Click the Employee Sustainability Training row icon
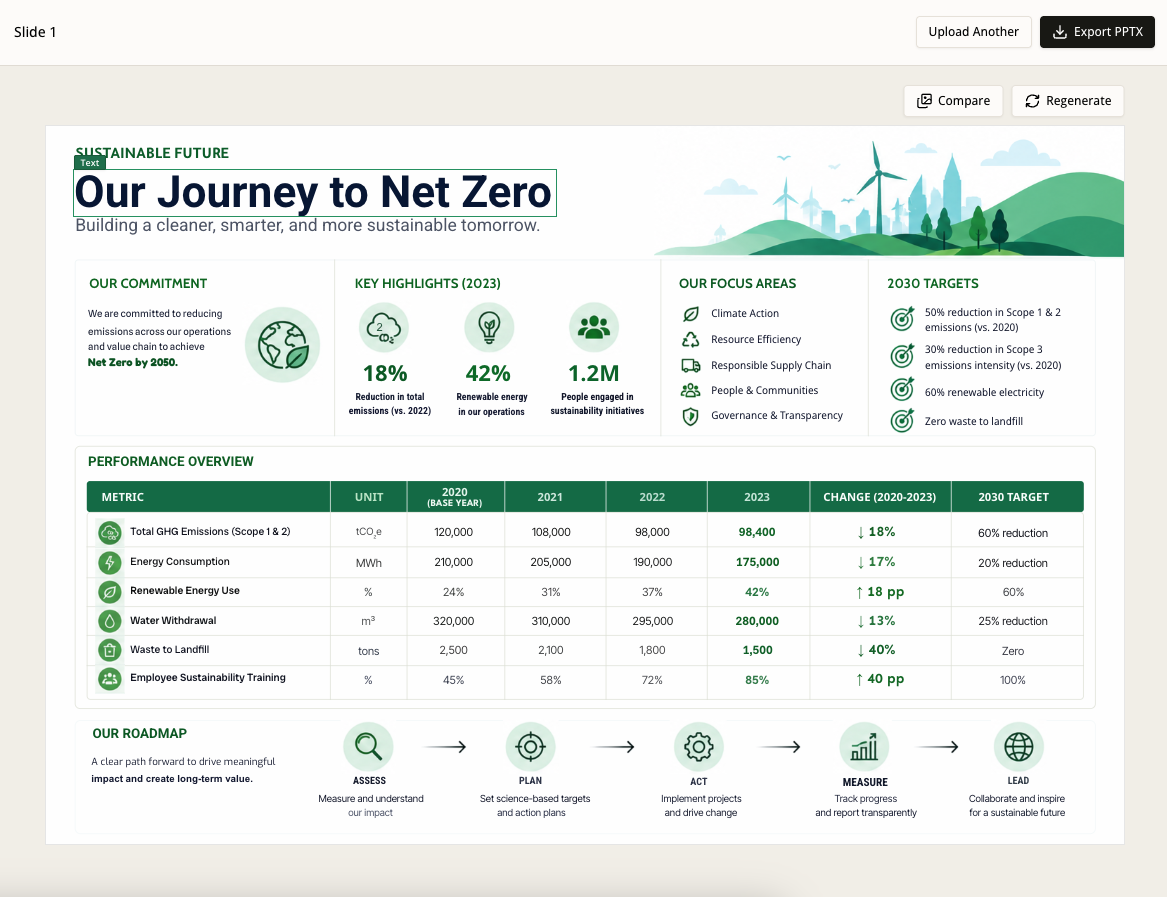 [x=110, y=679]
